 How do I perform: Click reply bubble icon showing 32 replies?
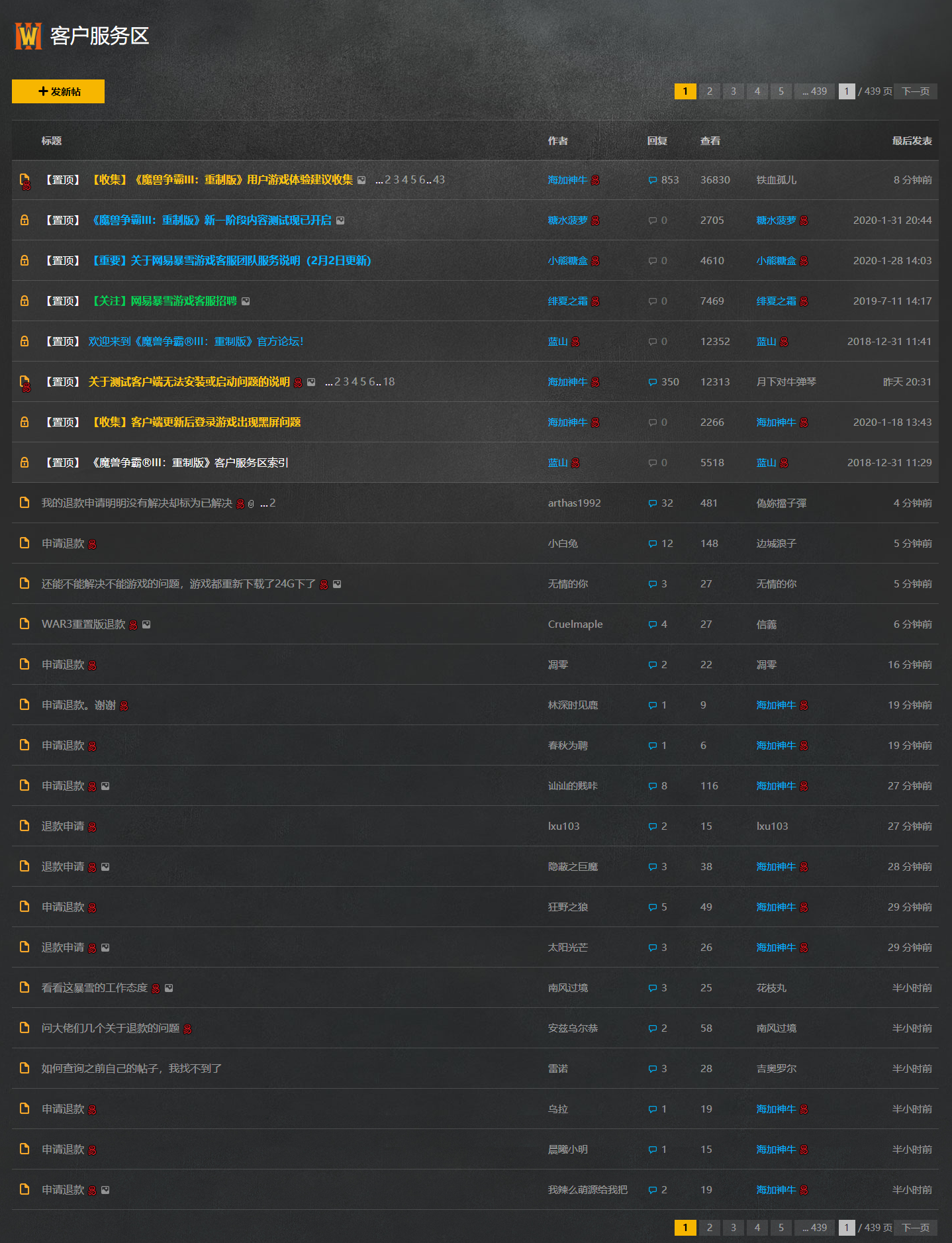(x=653, y=504)
